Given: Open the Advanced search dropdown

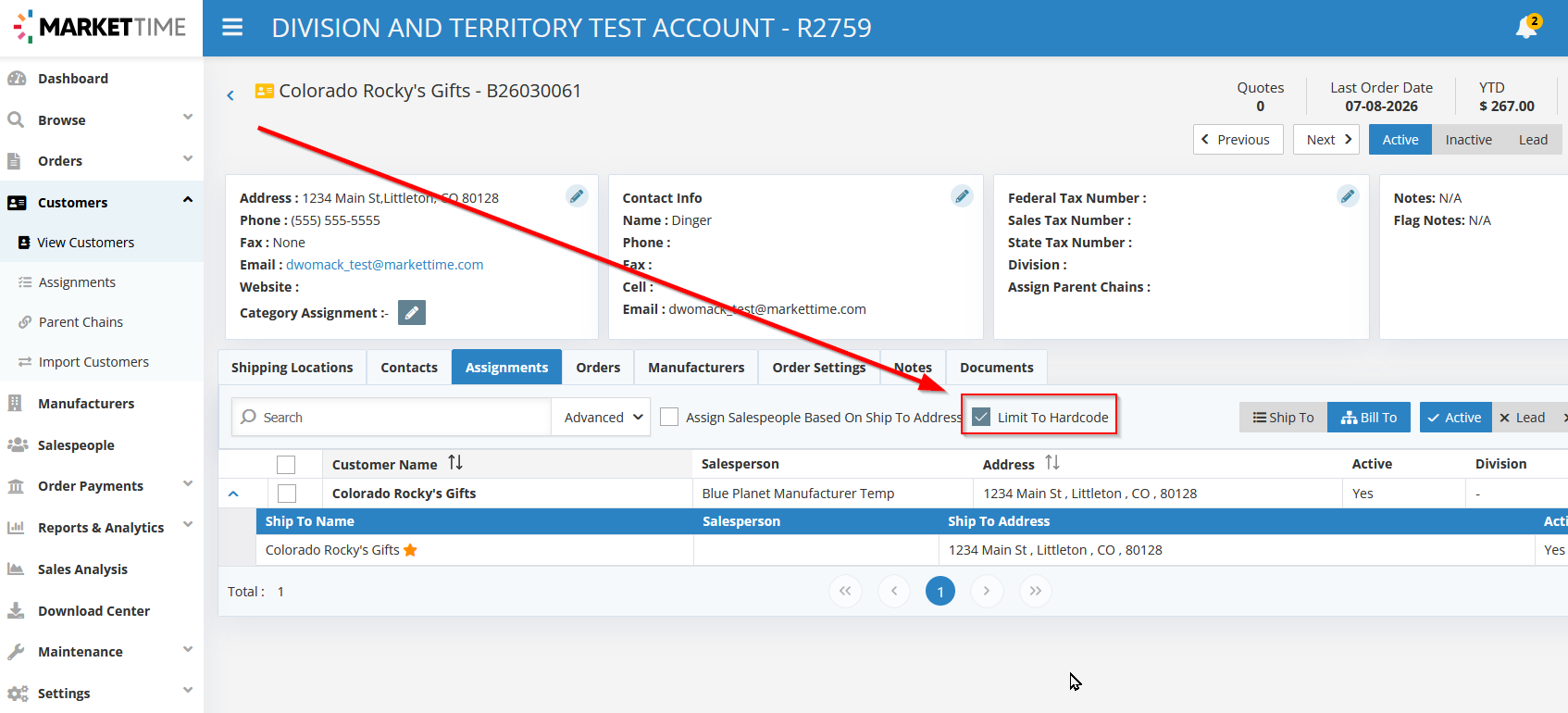Looking at the screenshot, I should pos(603,418).
